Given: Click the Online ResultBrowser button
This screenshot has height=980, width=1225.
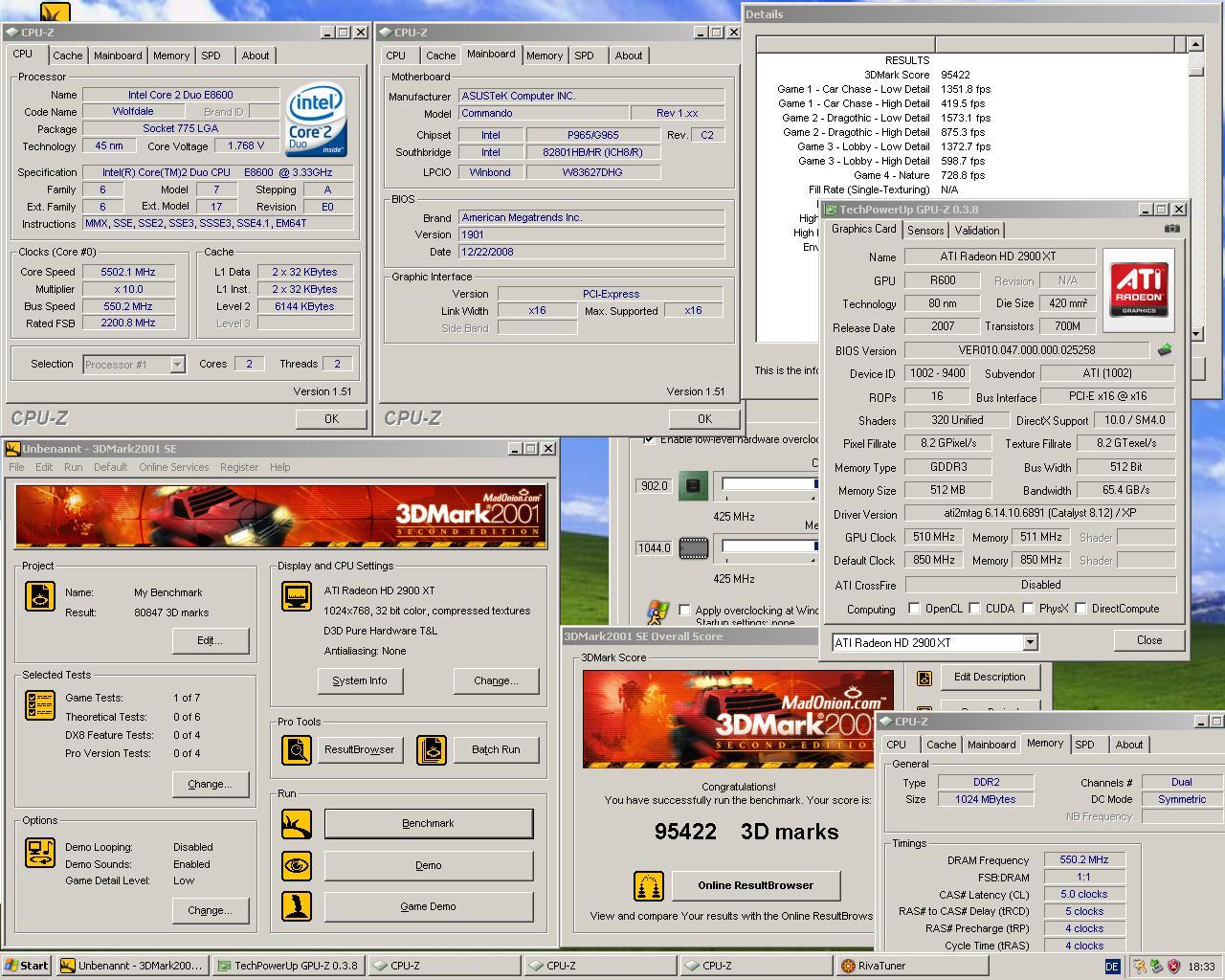Looking at the screenshot, I should click(x=756, y=885).
